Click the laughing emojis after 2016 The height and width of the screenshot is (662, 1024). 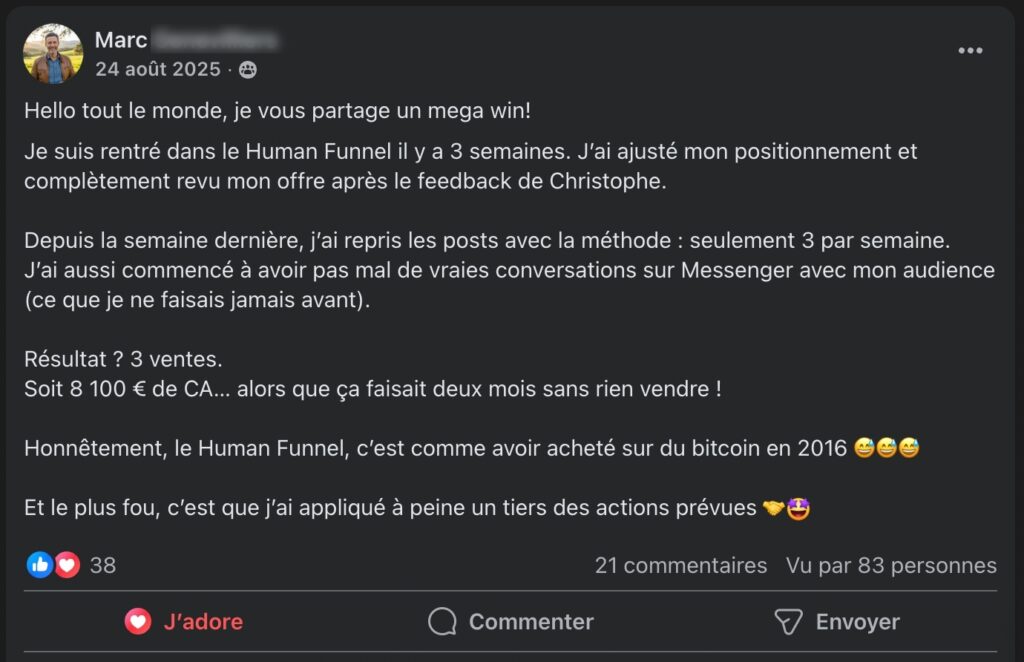(887, 448)
